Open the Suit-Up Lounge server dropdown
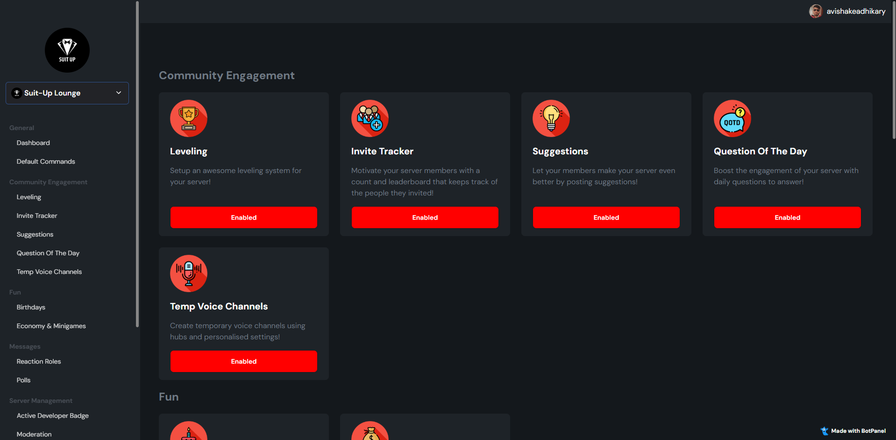The image size is (896, 440). [x=67, y=93]
